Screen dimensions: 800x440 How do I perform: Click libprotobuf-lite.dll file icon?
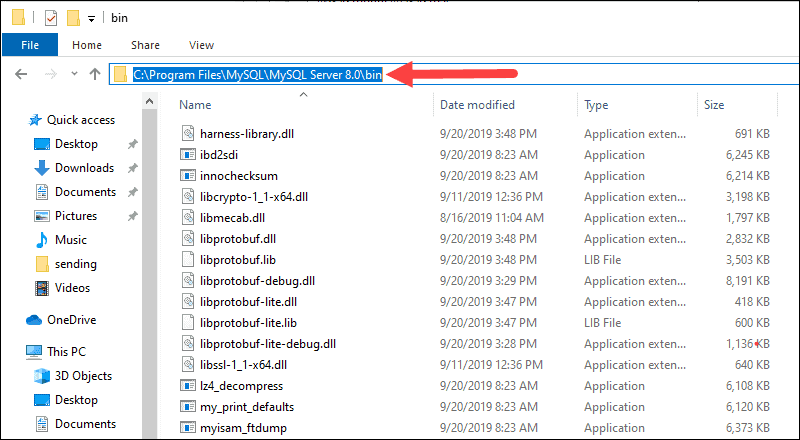click(x=188, y=302)
